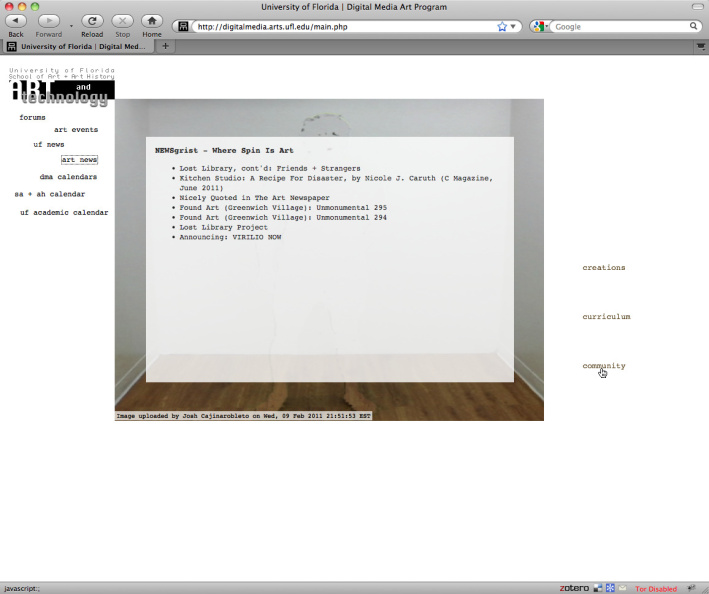
Task: Go back with the Back arrow button
Action: [x=16, y=21]
